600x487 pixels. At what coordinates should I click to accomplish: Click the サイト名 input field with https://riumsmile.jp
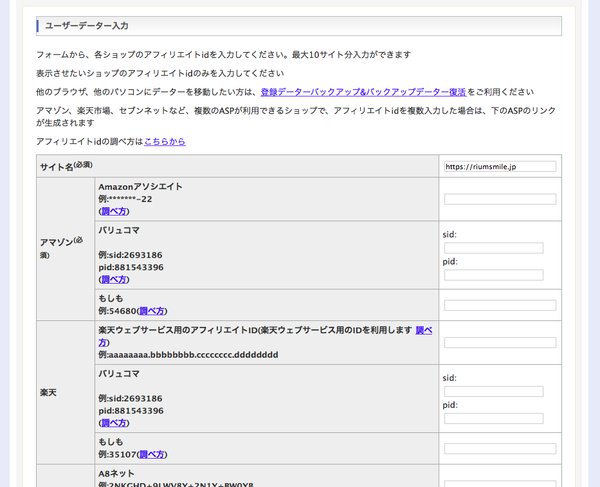[x=500, y=166]
